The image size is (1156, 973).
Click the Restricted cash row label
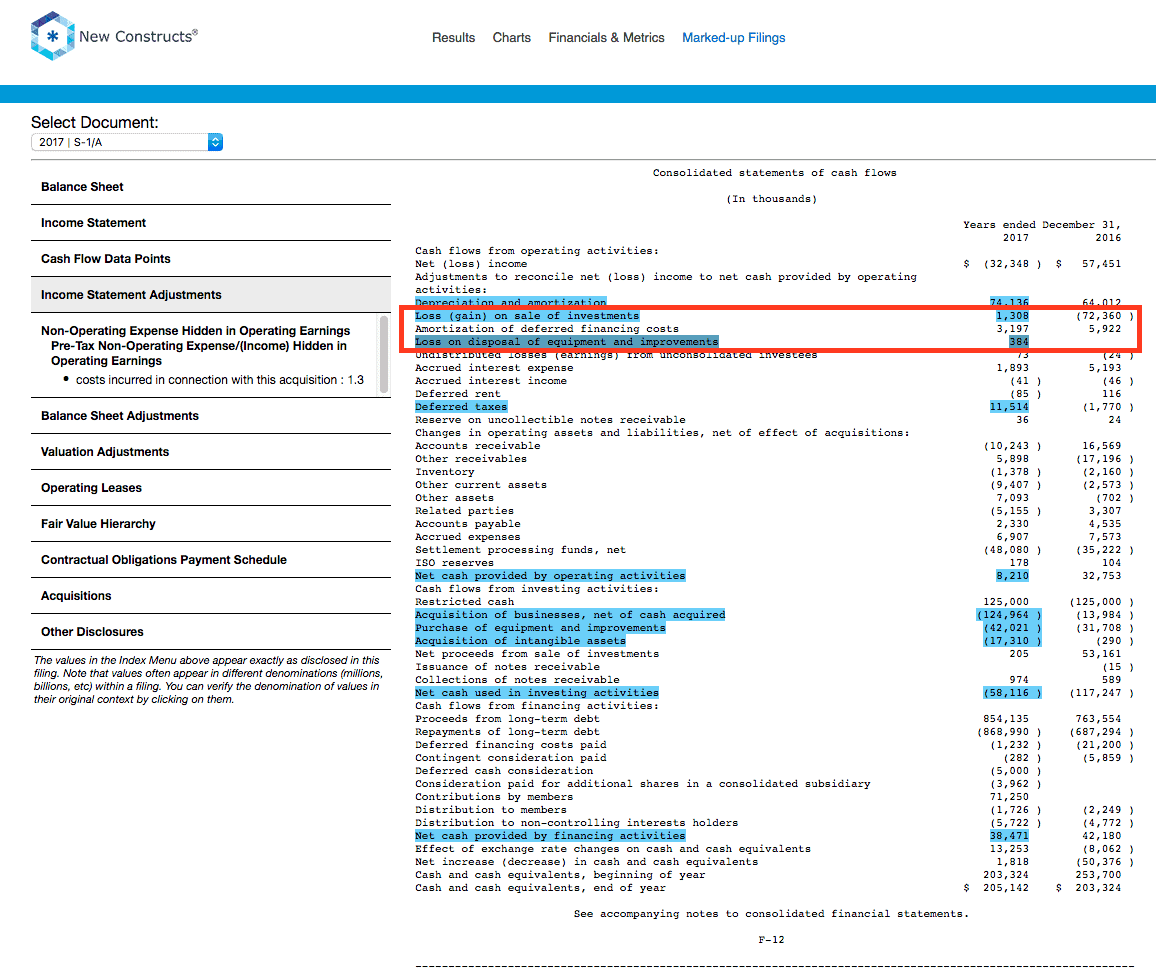(x=464, y=601)
